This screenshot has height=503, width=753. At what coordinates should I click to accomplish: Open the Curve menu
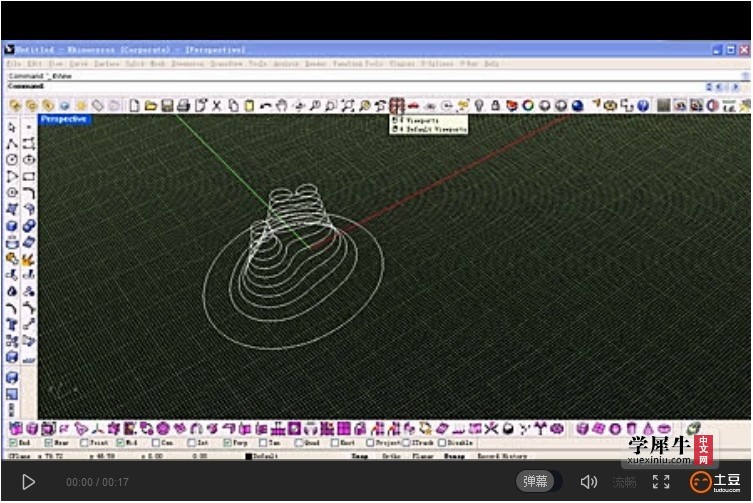pos(78,63)
